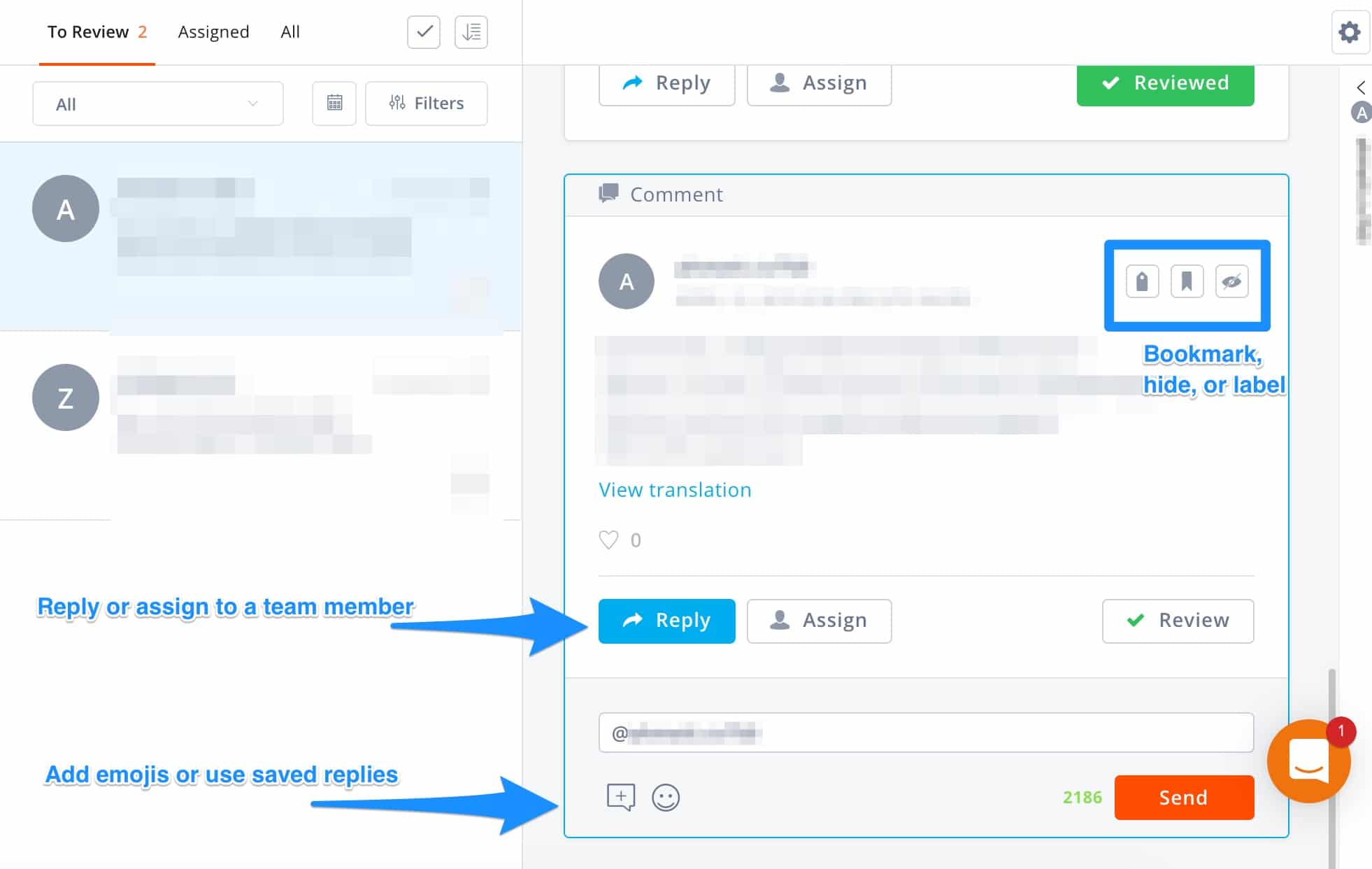The height and width of the screenshot is (869, 1372).
Task: Like the comment with heart icon
Action: 608,540
